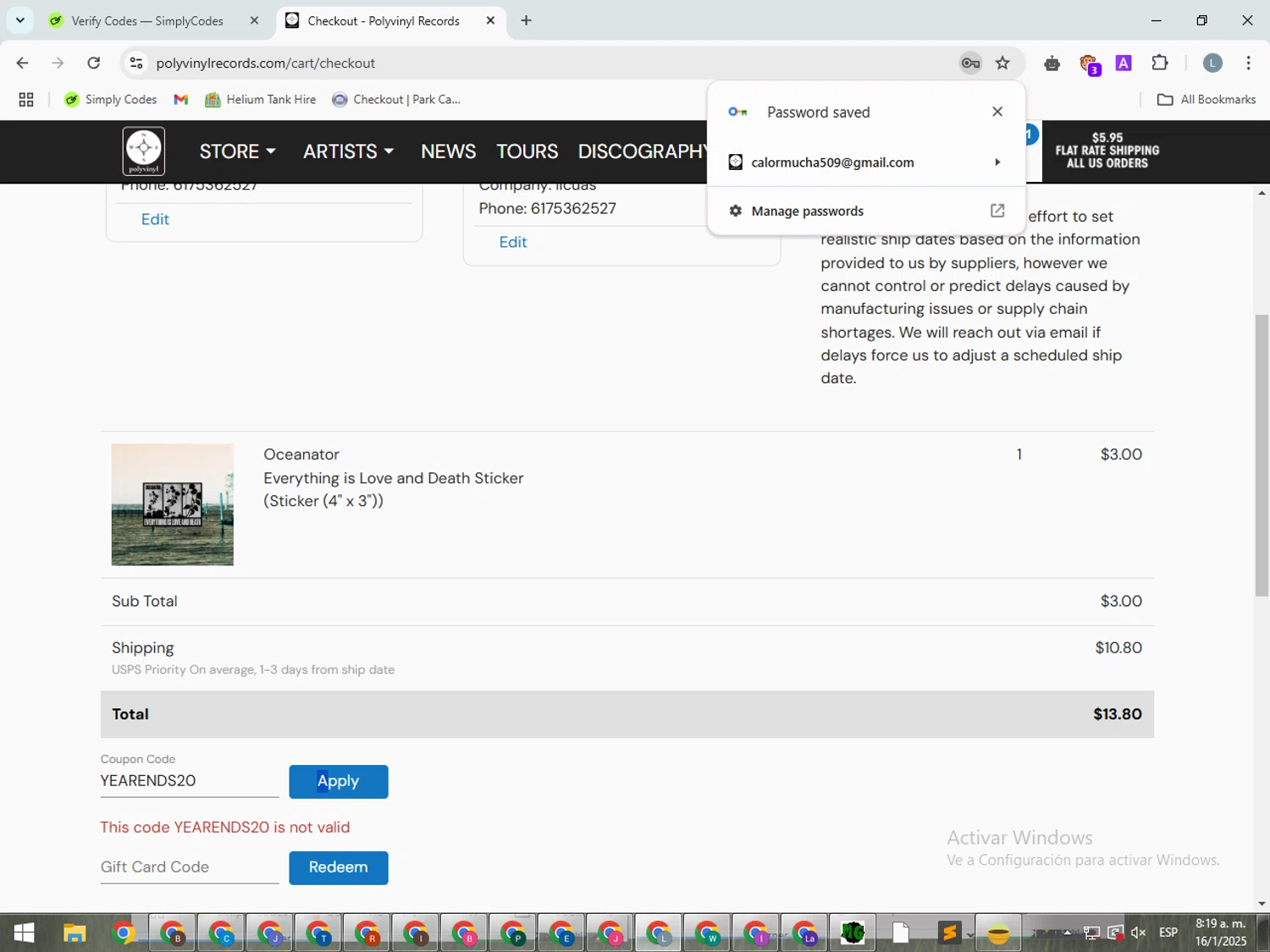Close the Password saved popup
Viewport: 1270px width, 952px height.
pyautogui.click(x=997, y=112)
